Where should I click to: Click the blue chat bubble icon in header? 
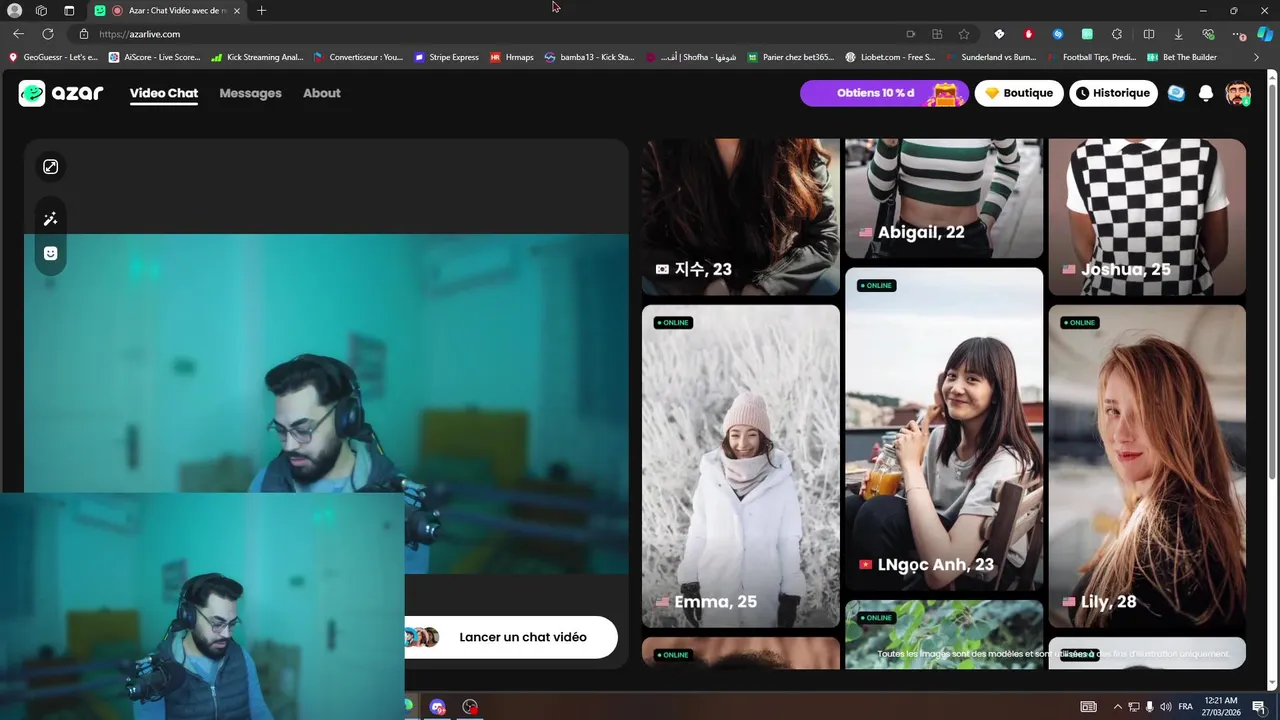(x=1176, y=93)
